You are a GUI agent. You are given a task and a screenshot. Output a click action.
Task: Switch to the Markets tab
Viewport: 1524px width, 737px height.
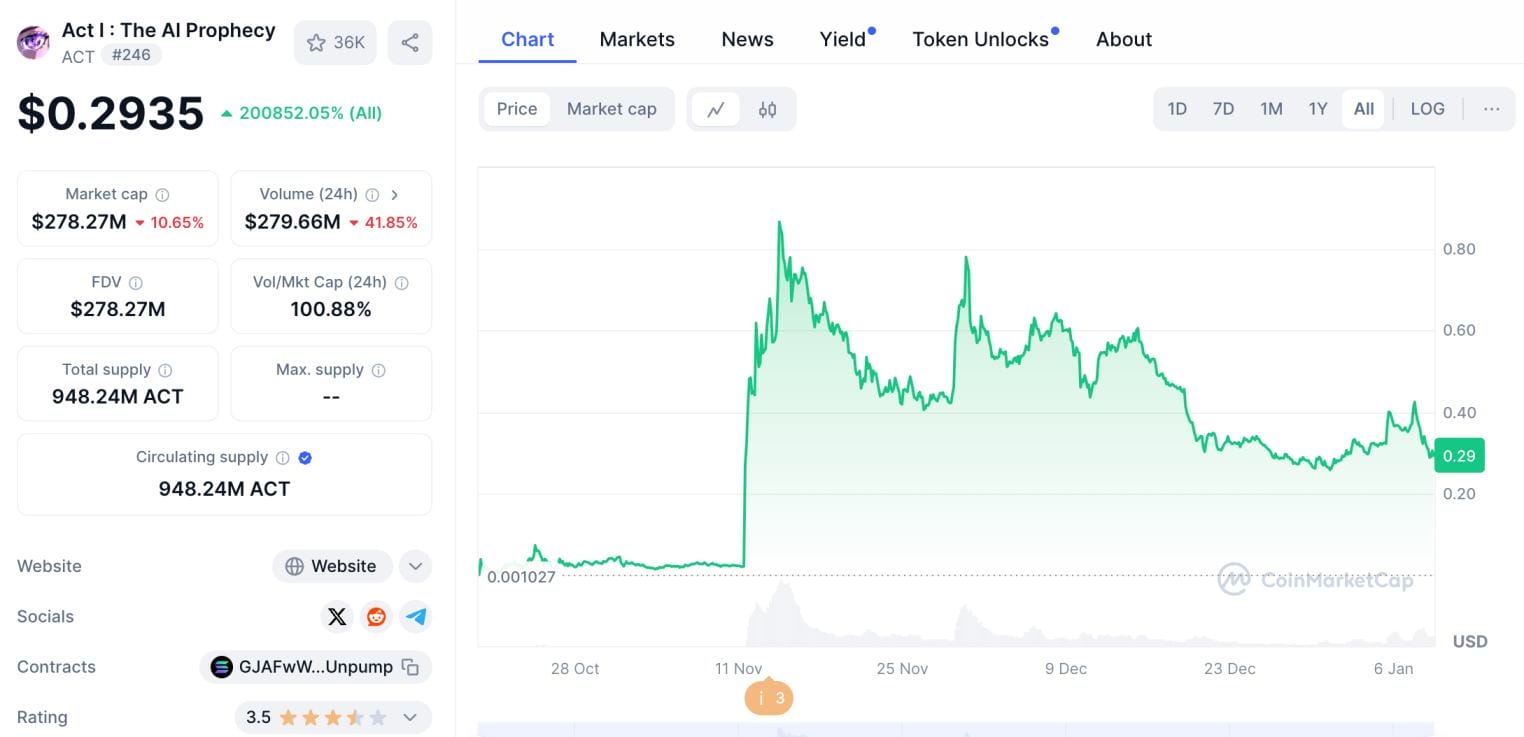pos(637,39)
